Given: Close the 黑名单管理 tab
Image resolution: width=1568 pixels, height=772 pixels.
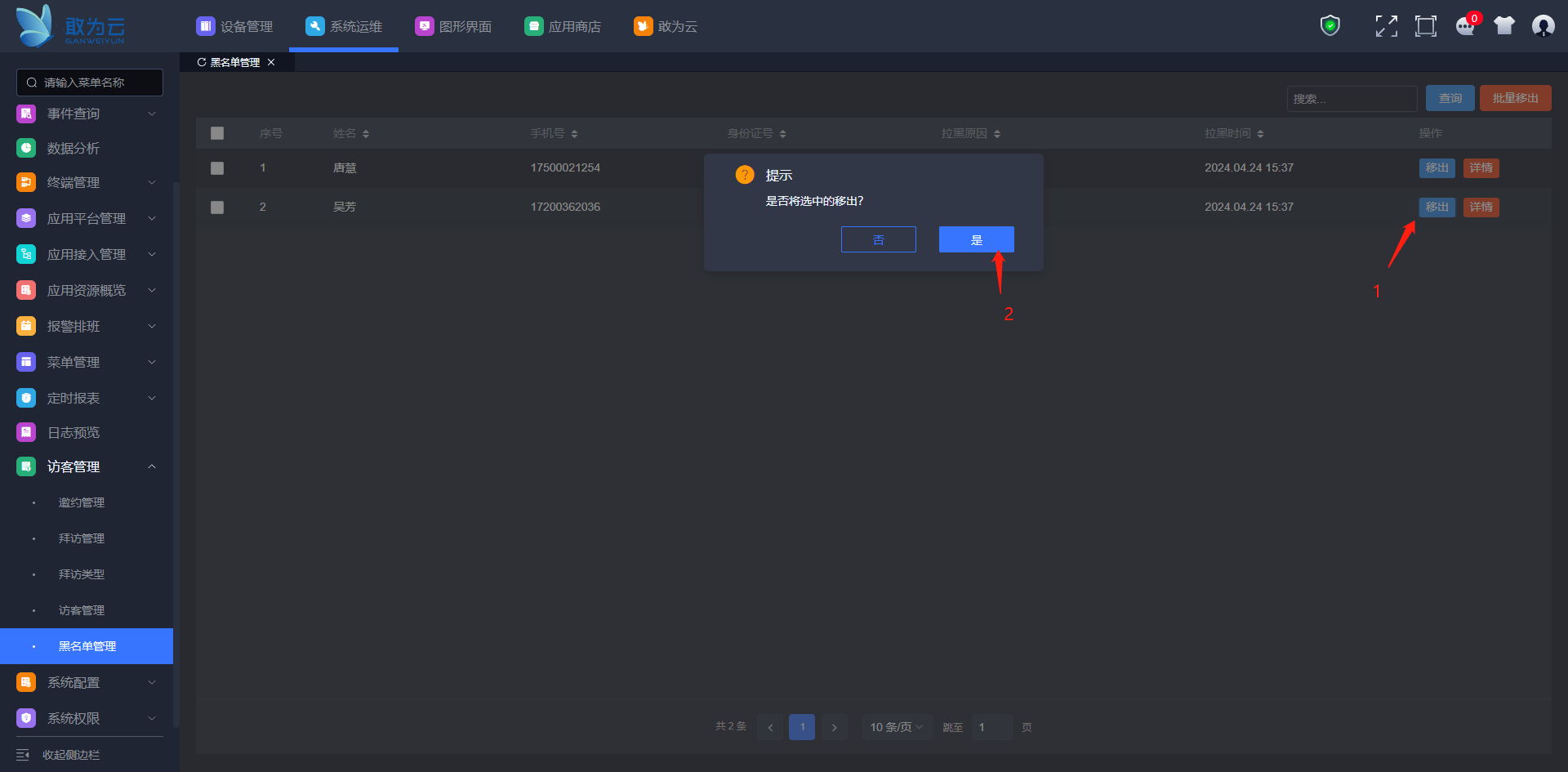Looking at the screenshot, I should (x=271, y=62).
